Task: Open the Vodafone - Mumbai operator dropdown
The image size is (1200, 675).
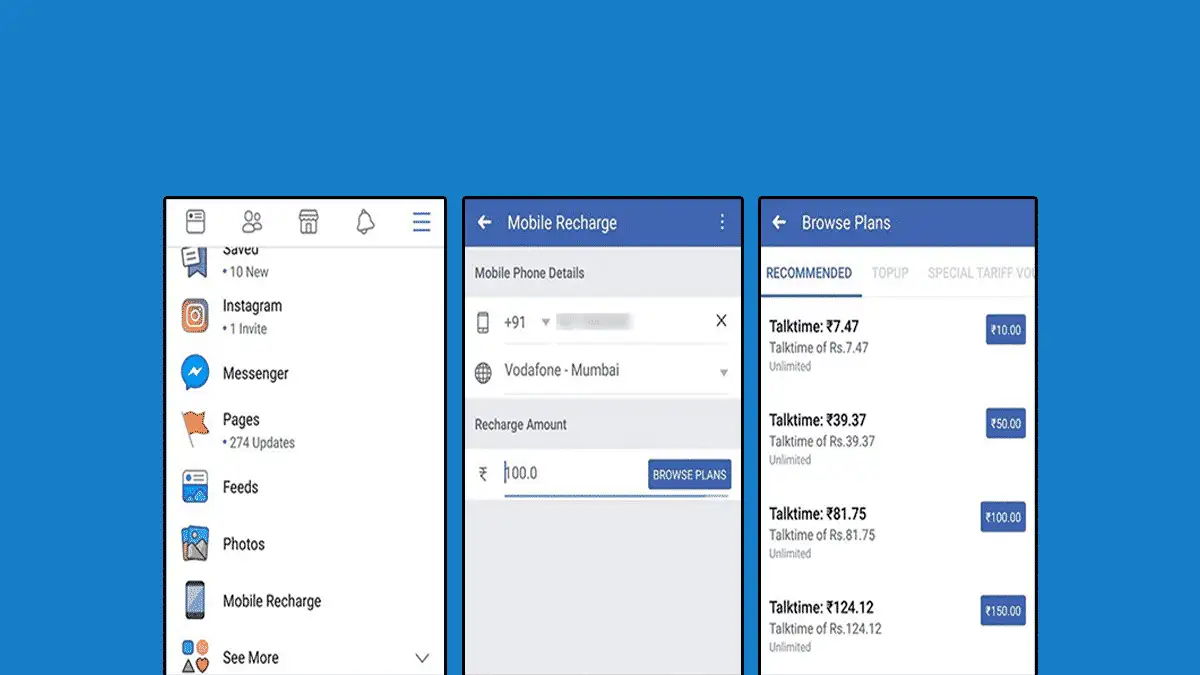Action: pos(723,373)
